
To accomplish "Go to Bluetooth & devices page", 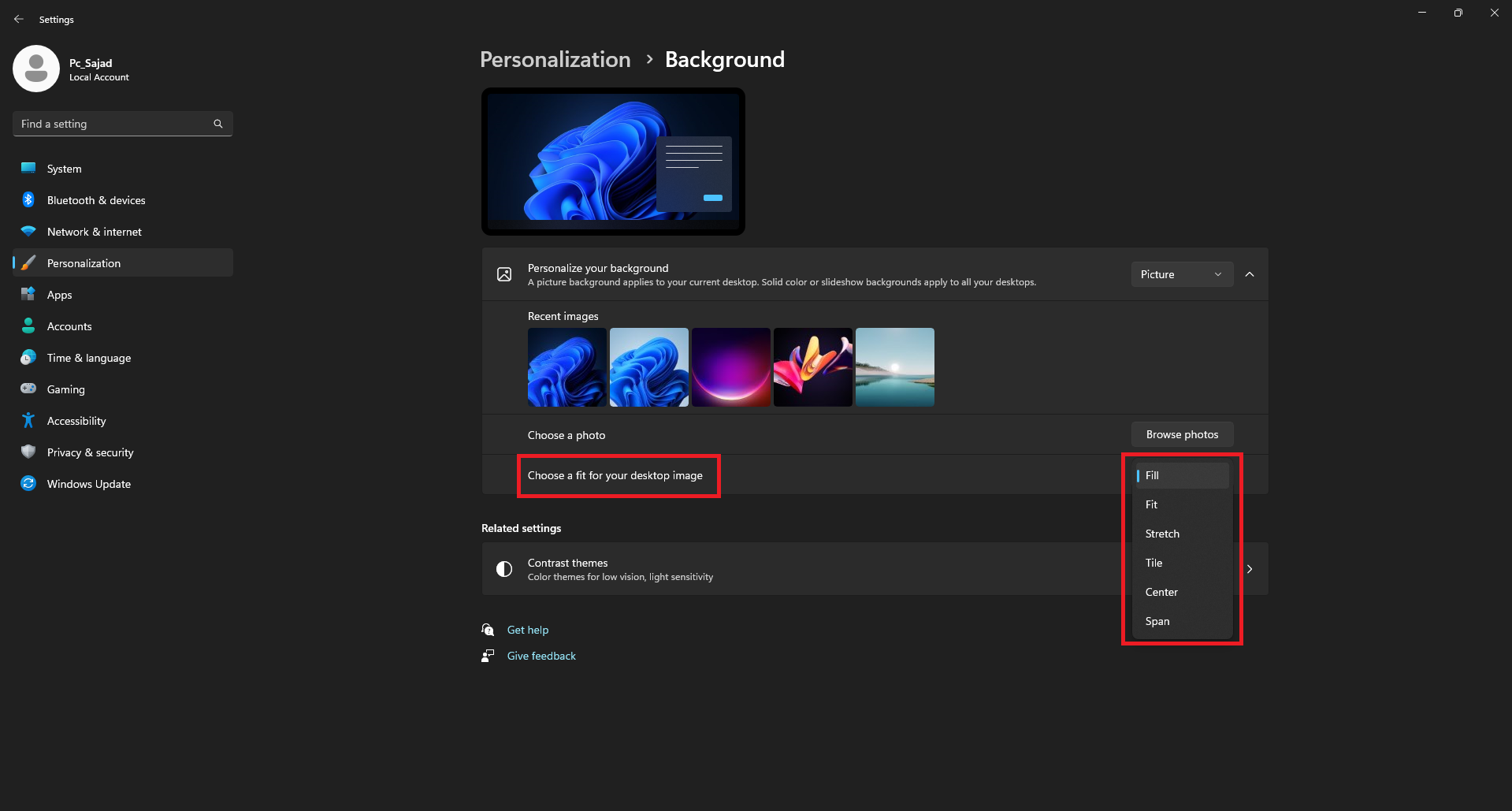I will pos(123,199).
